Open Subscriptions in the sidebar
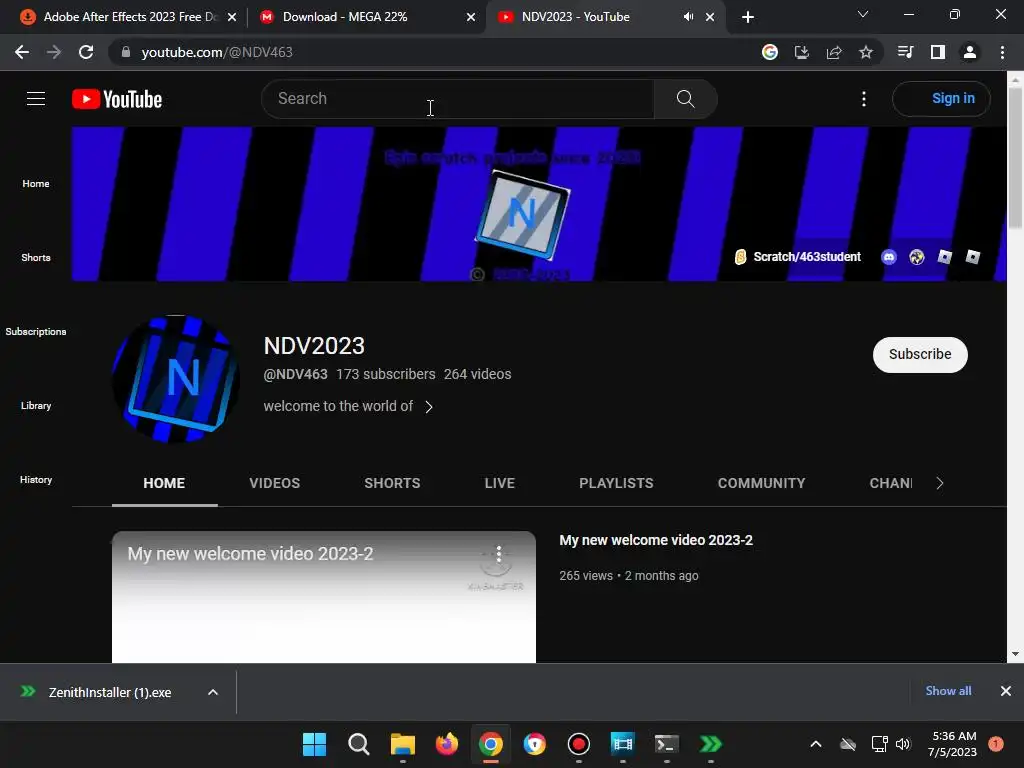 pos(36,331)
